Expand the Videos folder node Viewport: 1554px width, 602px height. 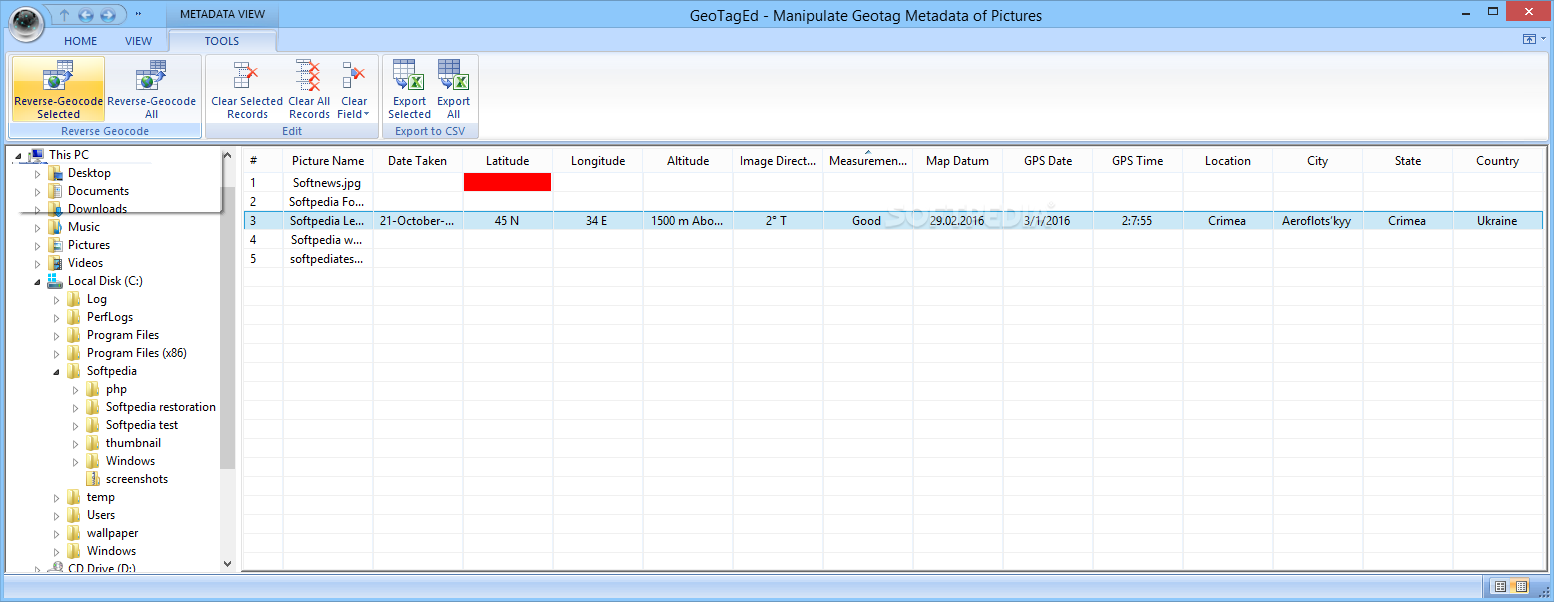click(38, 263)
